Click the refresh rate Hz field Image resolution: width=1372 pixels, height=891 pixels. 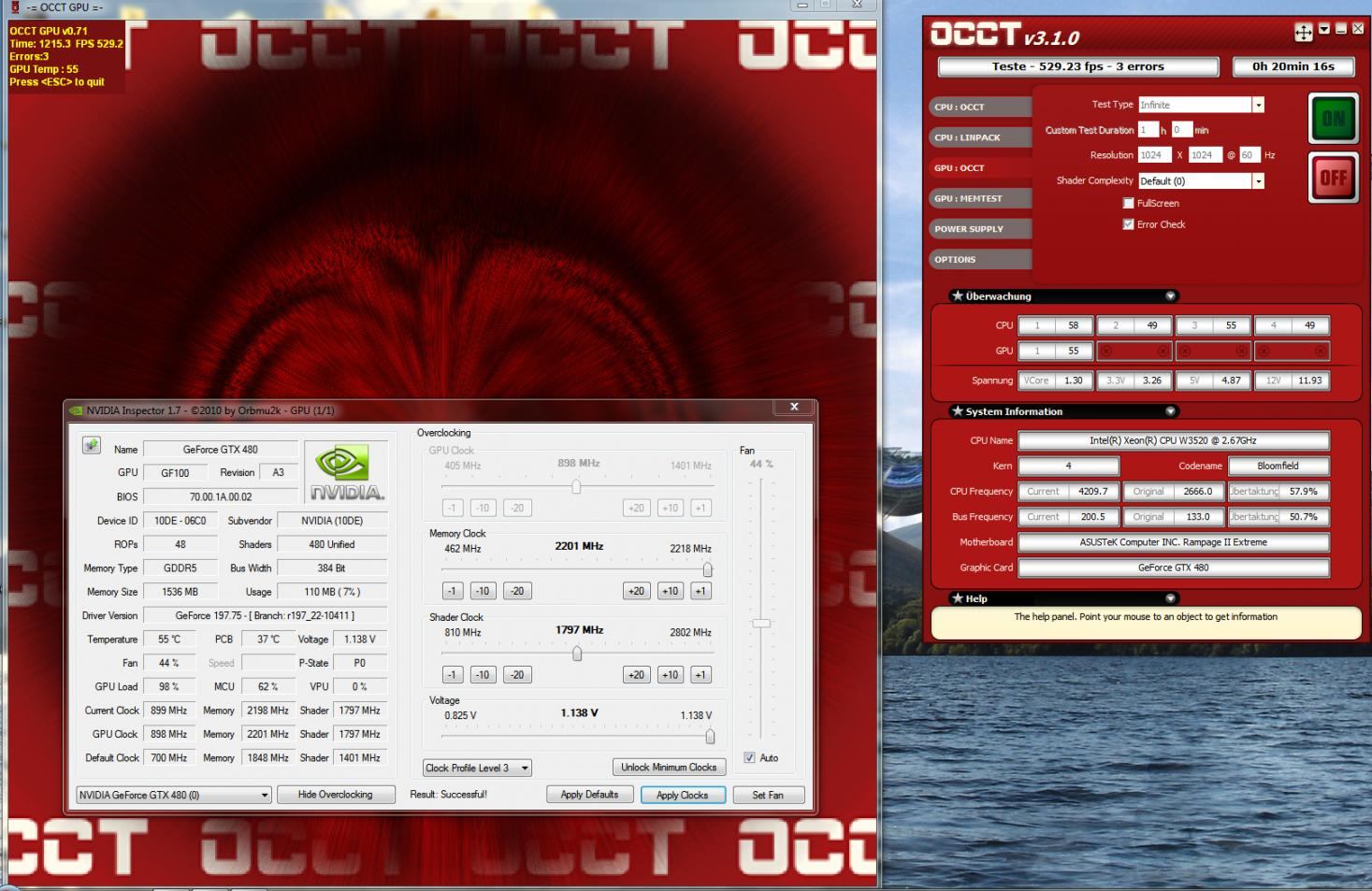click(1250, 155)
